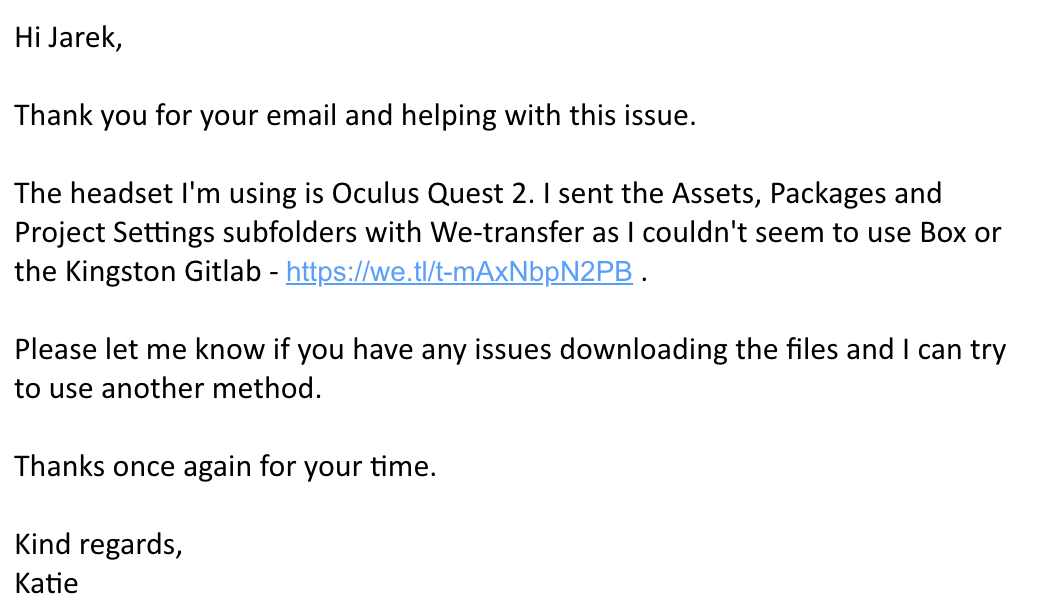Screen dimensions: 1062x610
Task: Open the we.tl WeTransfer link
Action: [x=459, y=273]
